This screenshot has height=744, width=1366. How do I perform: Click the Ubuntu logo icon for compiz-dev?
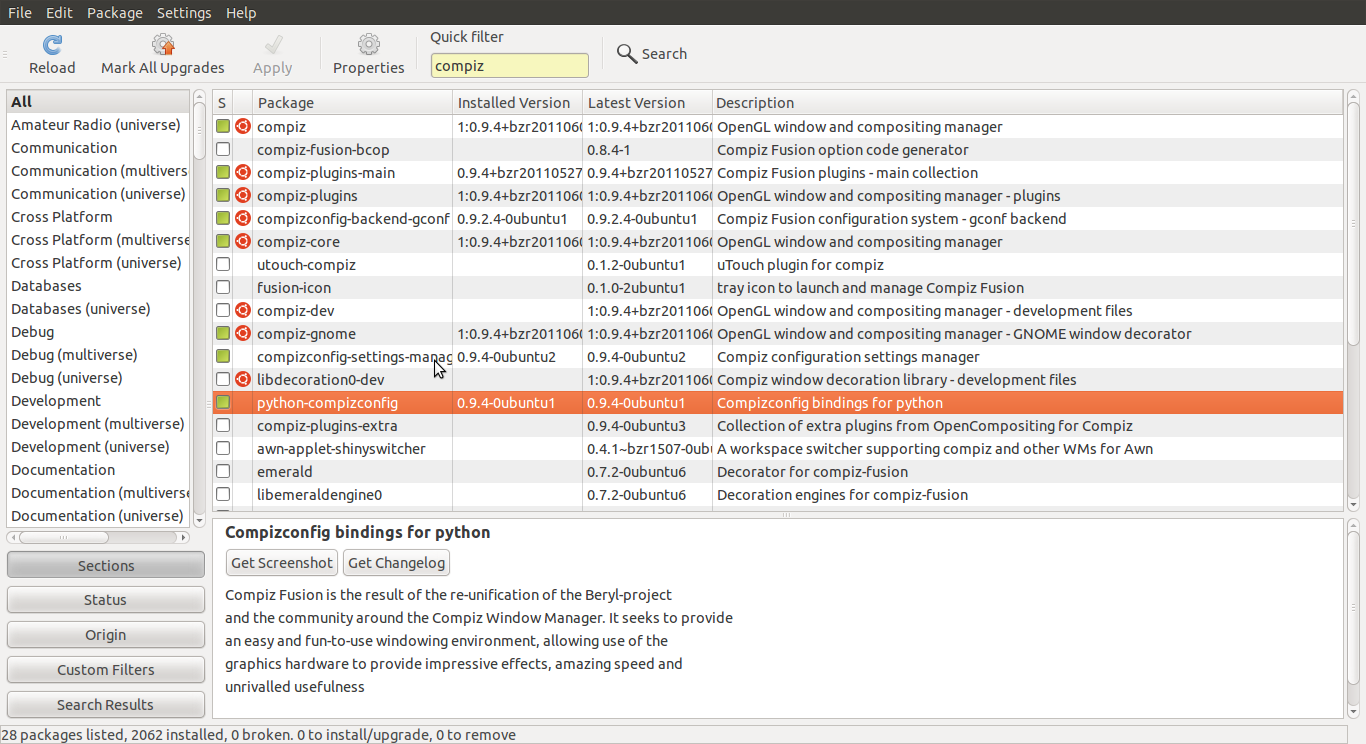click(x=243, y=311)
